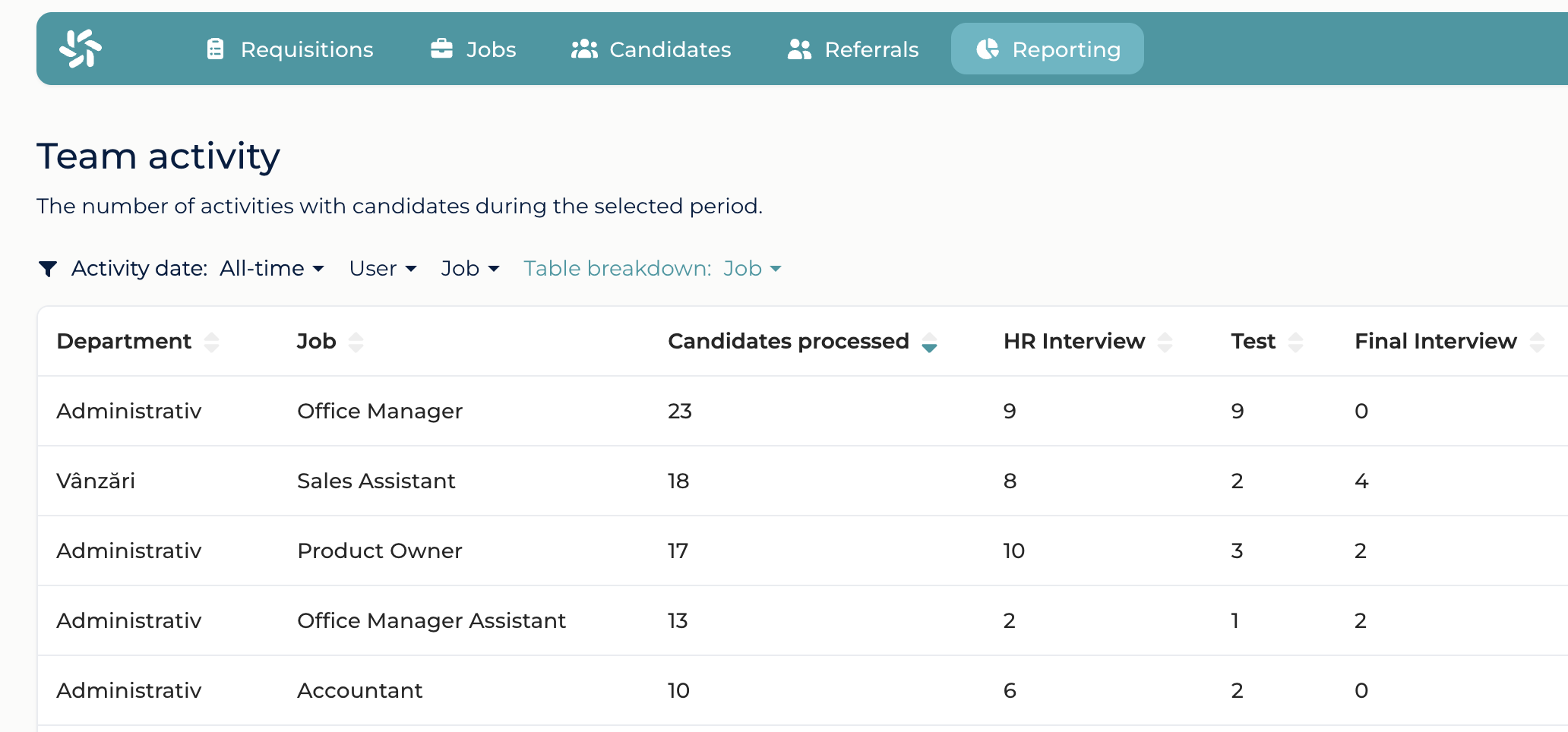Select the Office Manager Assistant row
Screen dimensions: 1568x732
[802, 620]
